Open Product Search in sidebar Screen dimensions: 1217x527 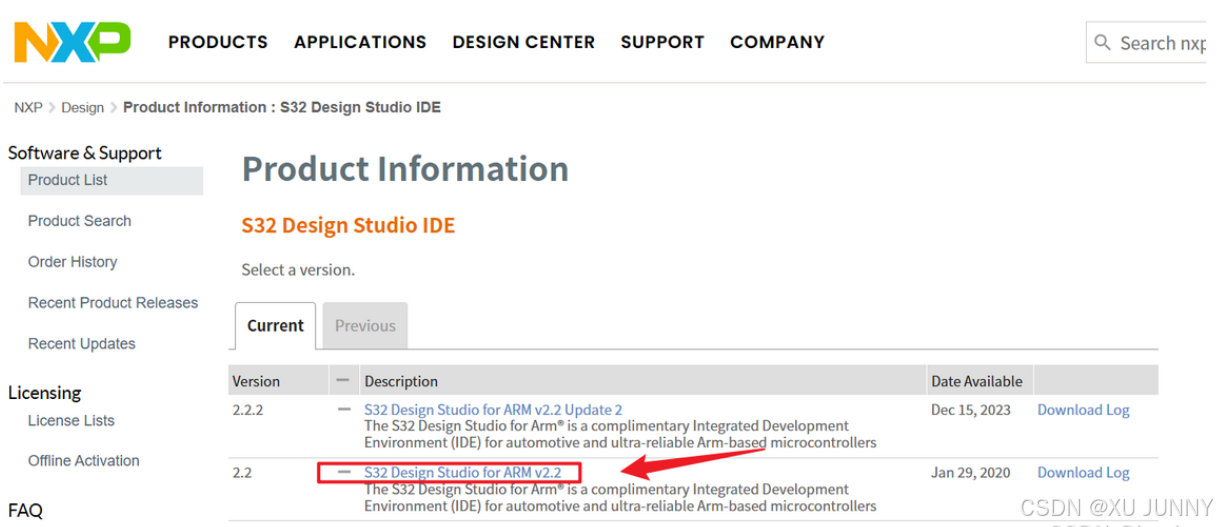pos(79,221)
